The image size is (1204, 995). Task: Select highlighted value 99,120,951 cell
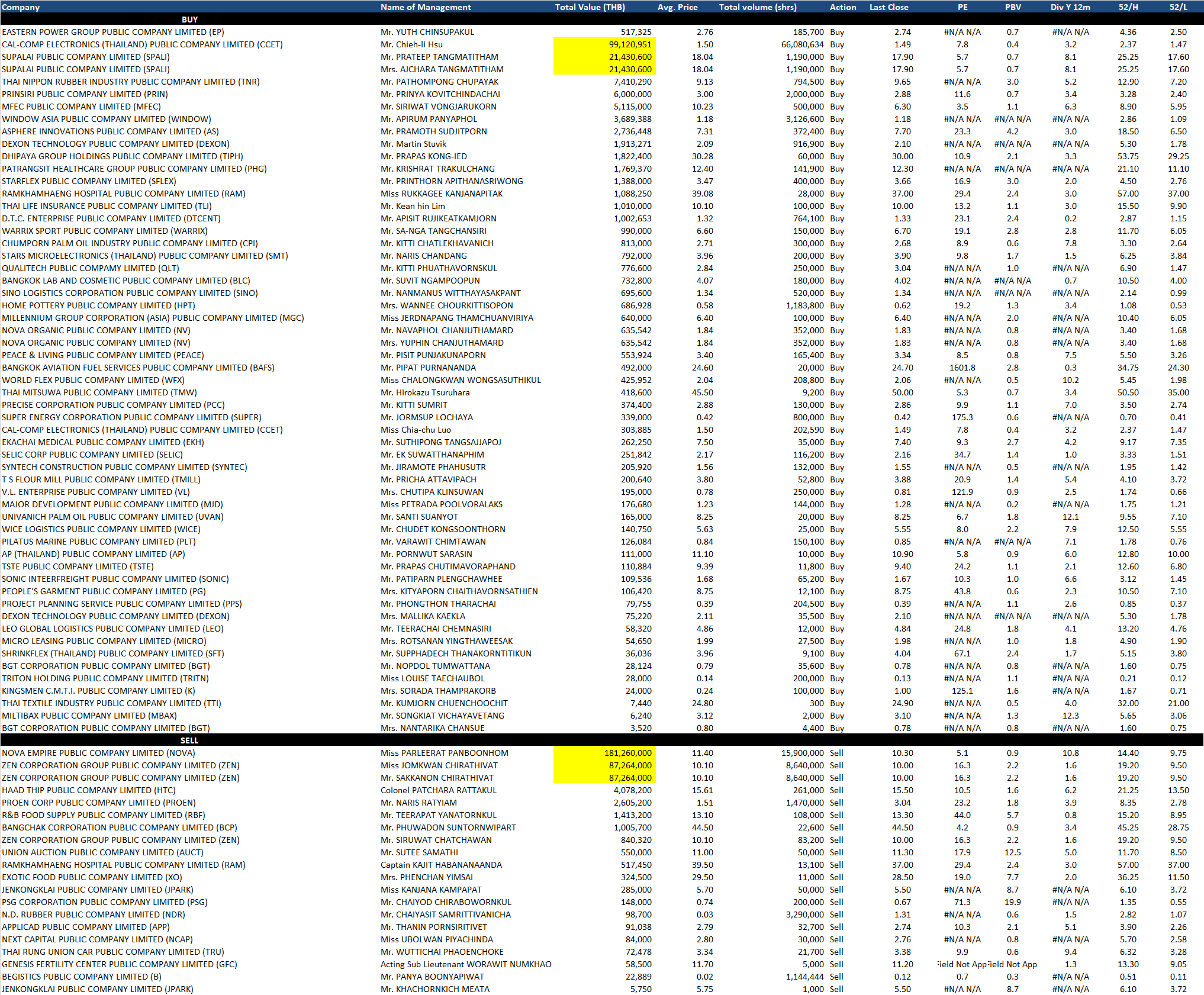604,44
